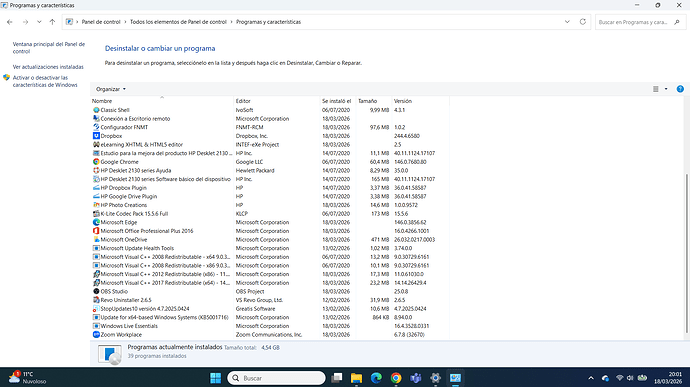Screen dimensions: 690x387
Task: Click the taskbar Buscar search box
Action: 276,378
